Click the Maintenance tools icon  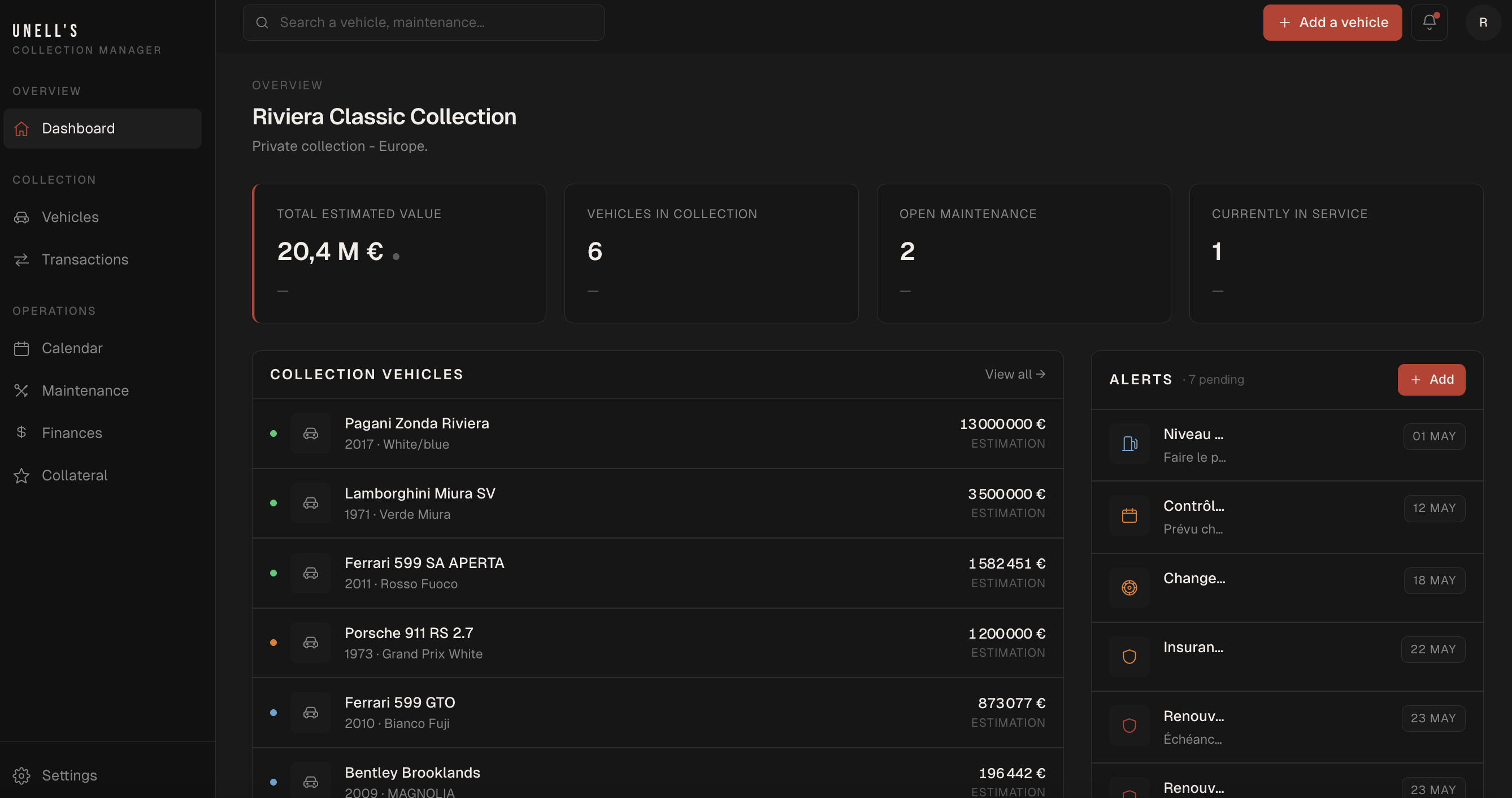[x=21, y=391]
